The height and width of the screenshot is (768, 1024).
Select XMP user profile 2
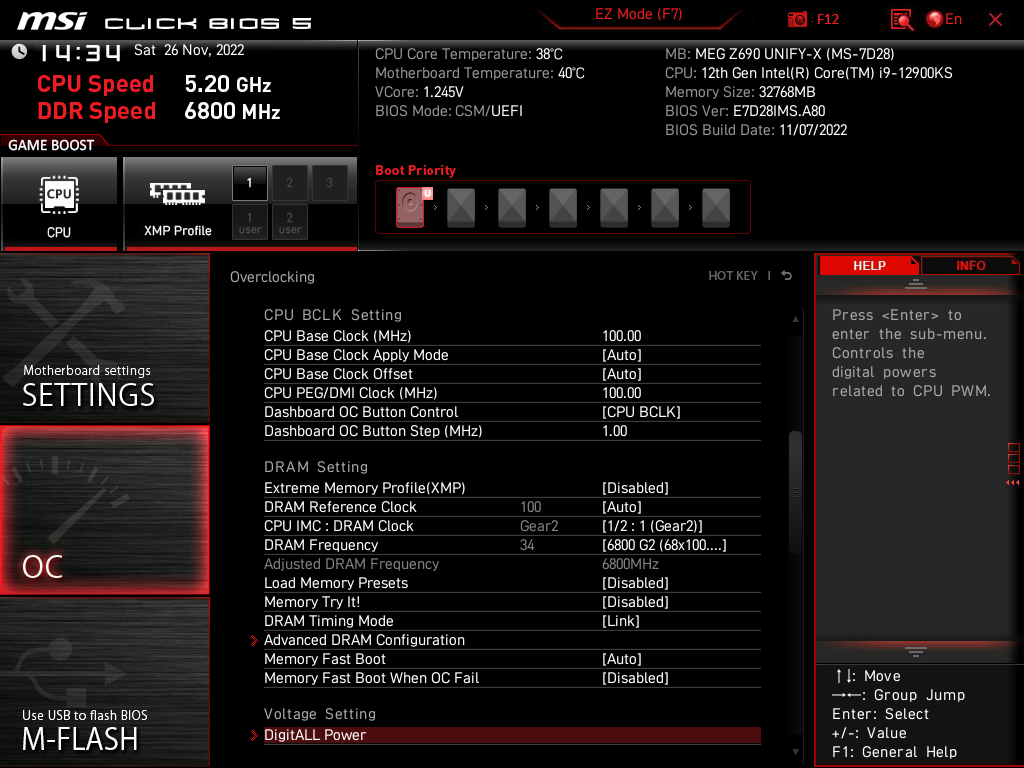click(x=289, y=222)
